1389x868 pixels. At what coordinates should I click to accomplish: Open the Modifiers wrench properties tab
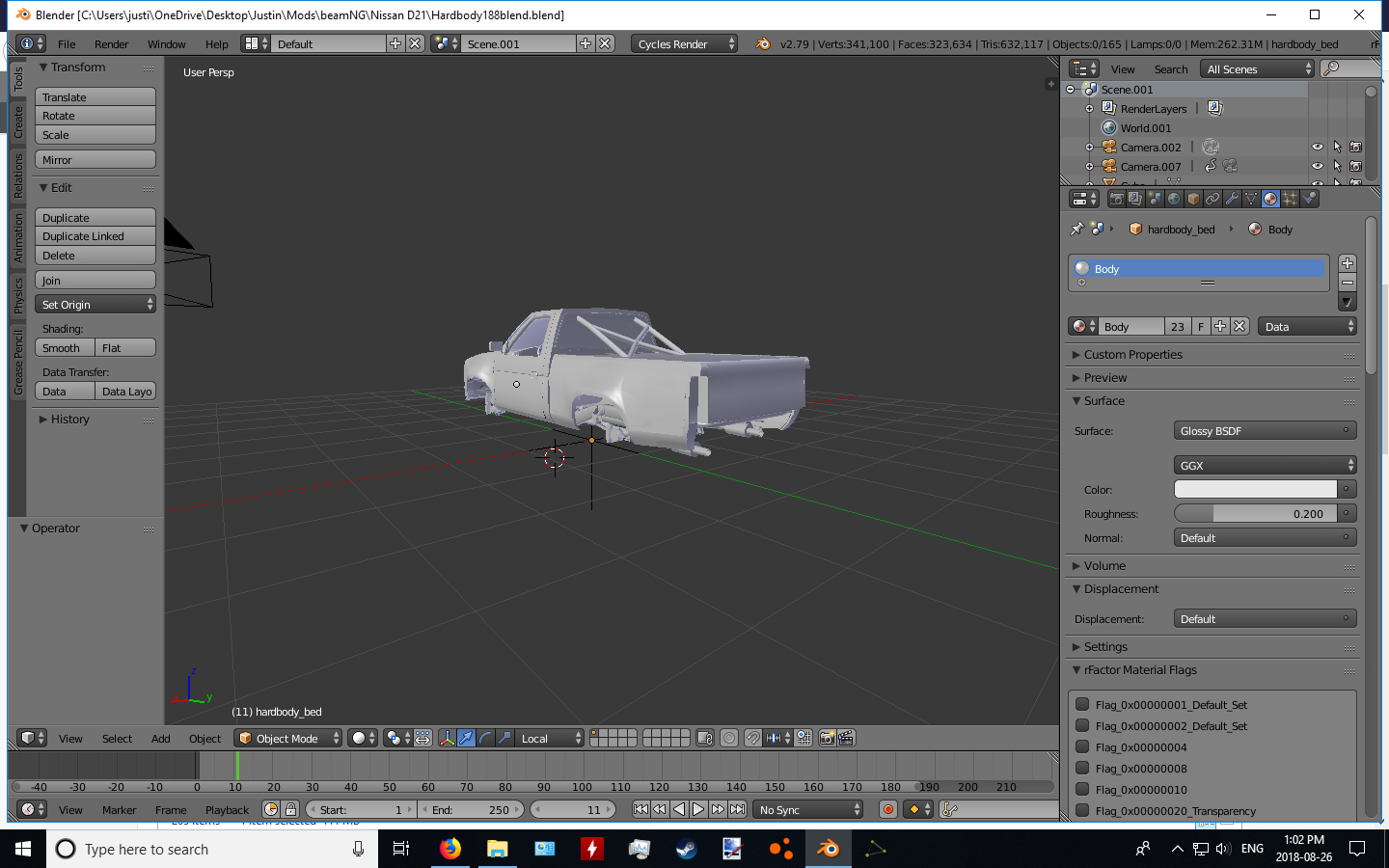tap(1232, 199)
